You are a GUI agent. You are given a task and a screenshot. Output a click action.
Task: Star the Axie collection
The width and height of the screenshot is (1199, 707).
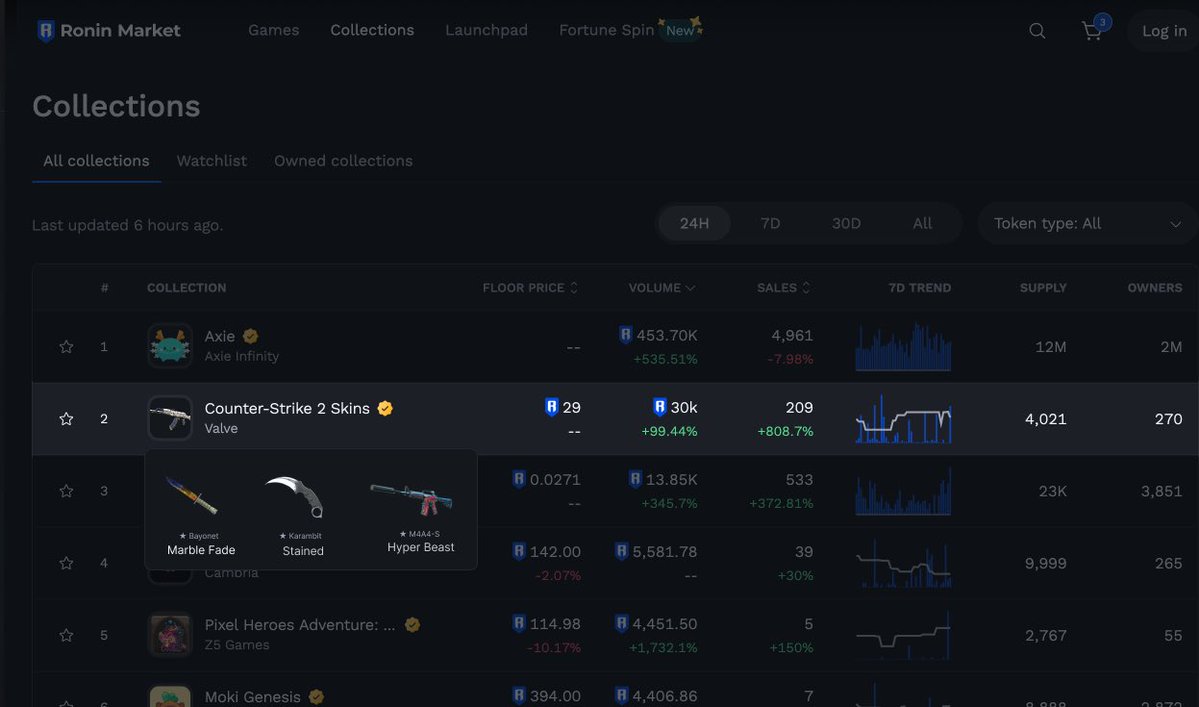click(67, 347)
